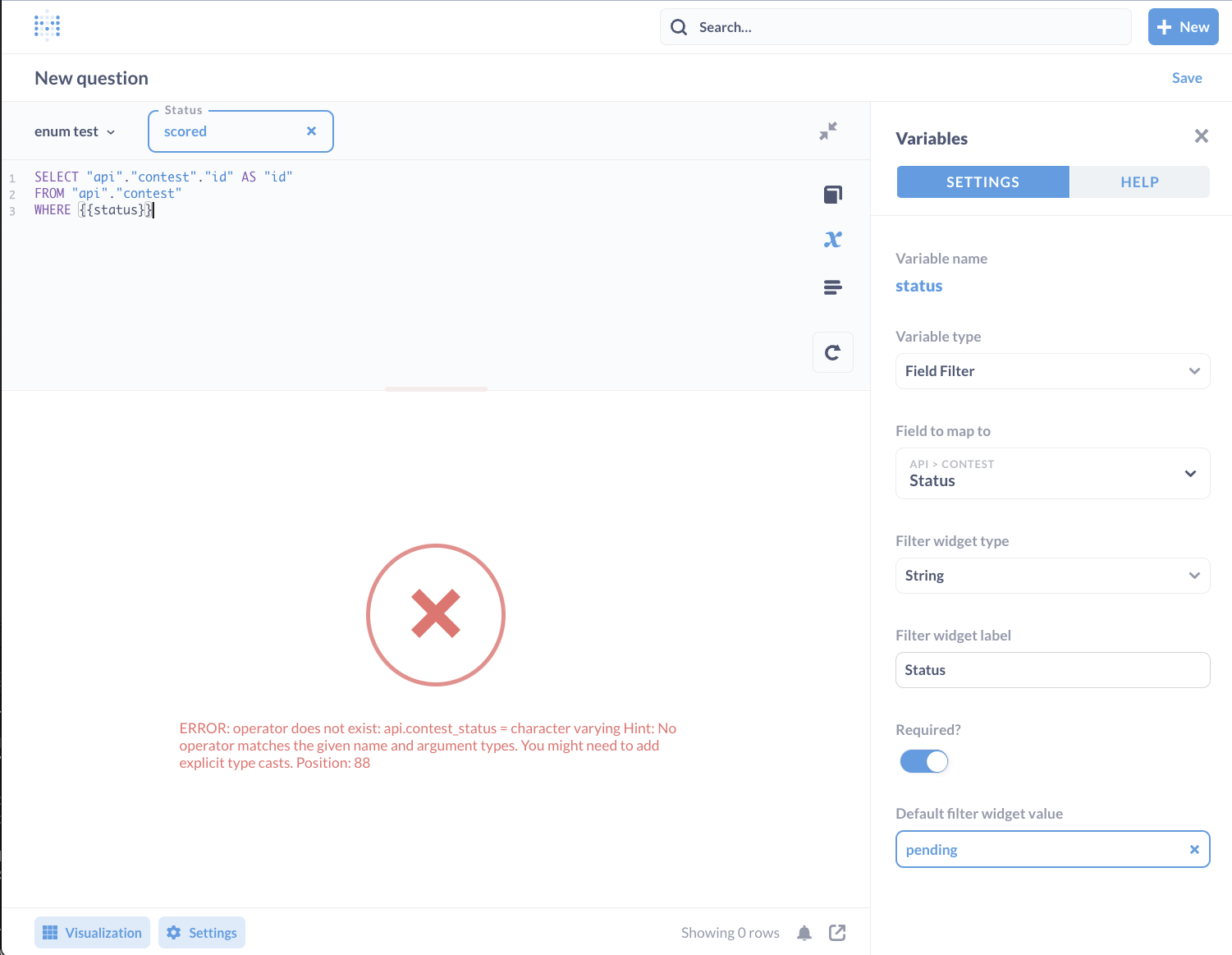Click the search magnifier icon
Screen dimensions: 1232x955
[x=678, y=26]
